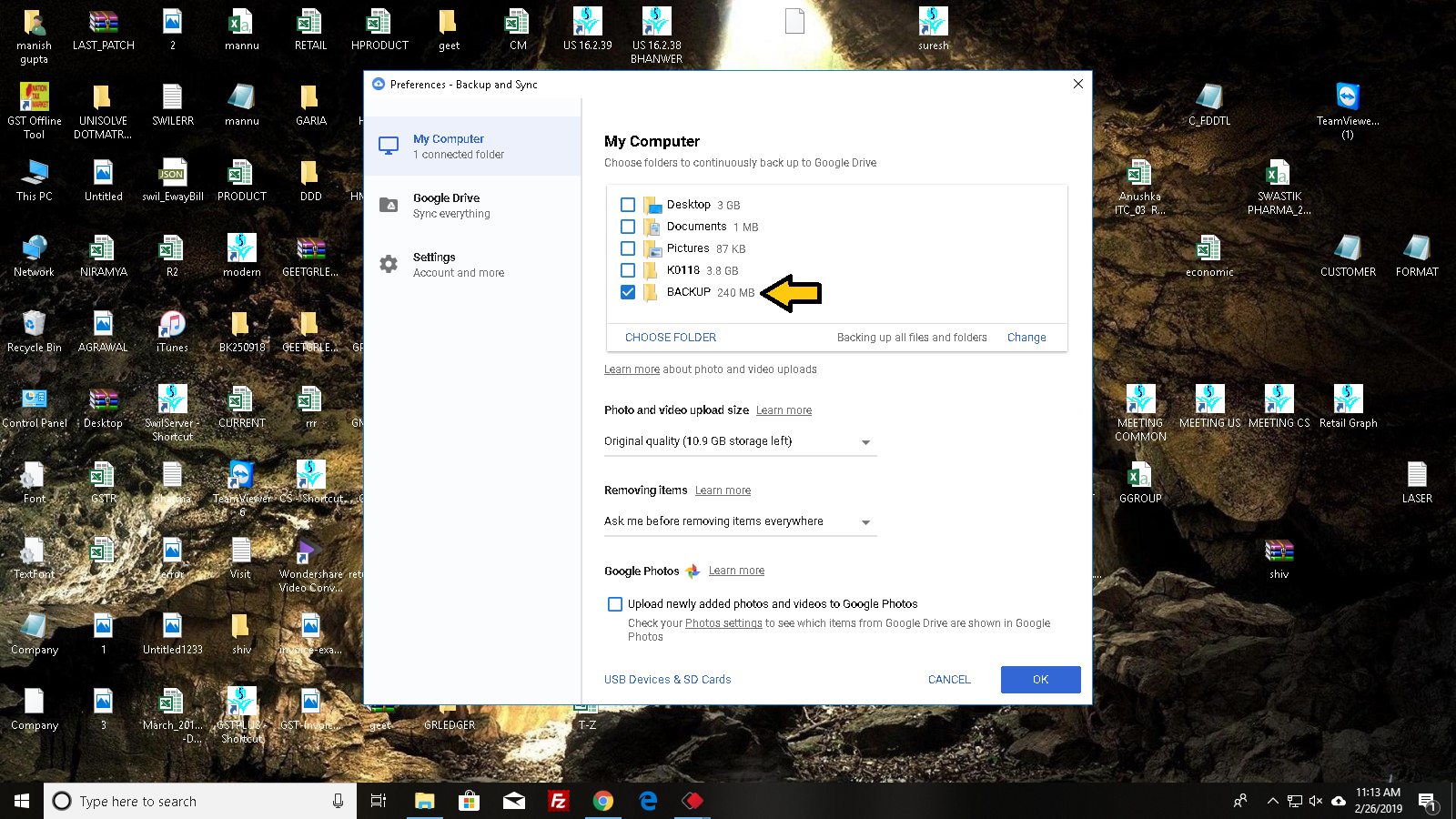Expand the photo upload size dropdown
1456x819 pixels.
pos(739,442)
